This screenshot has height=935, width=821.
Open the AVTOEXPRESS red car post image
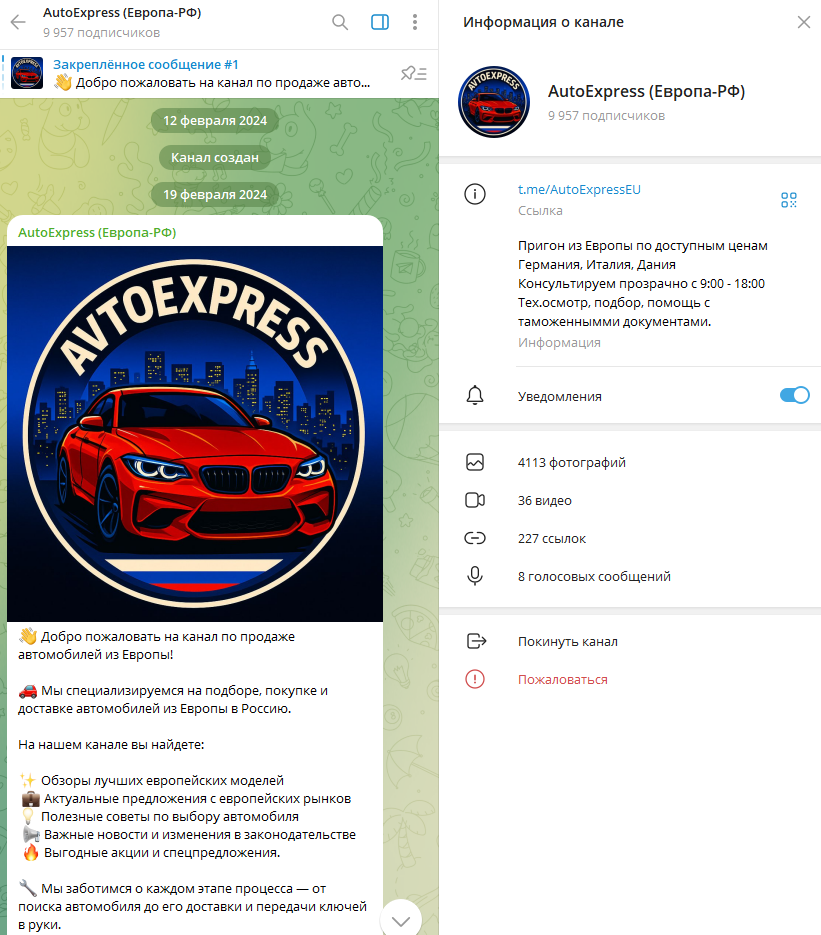click(x=195, y=433)
